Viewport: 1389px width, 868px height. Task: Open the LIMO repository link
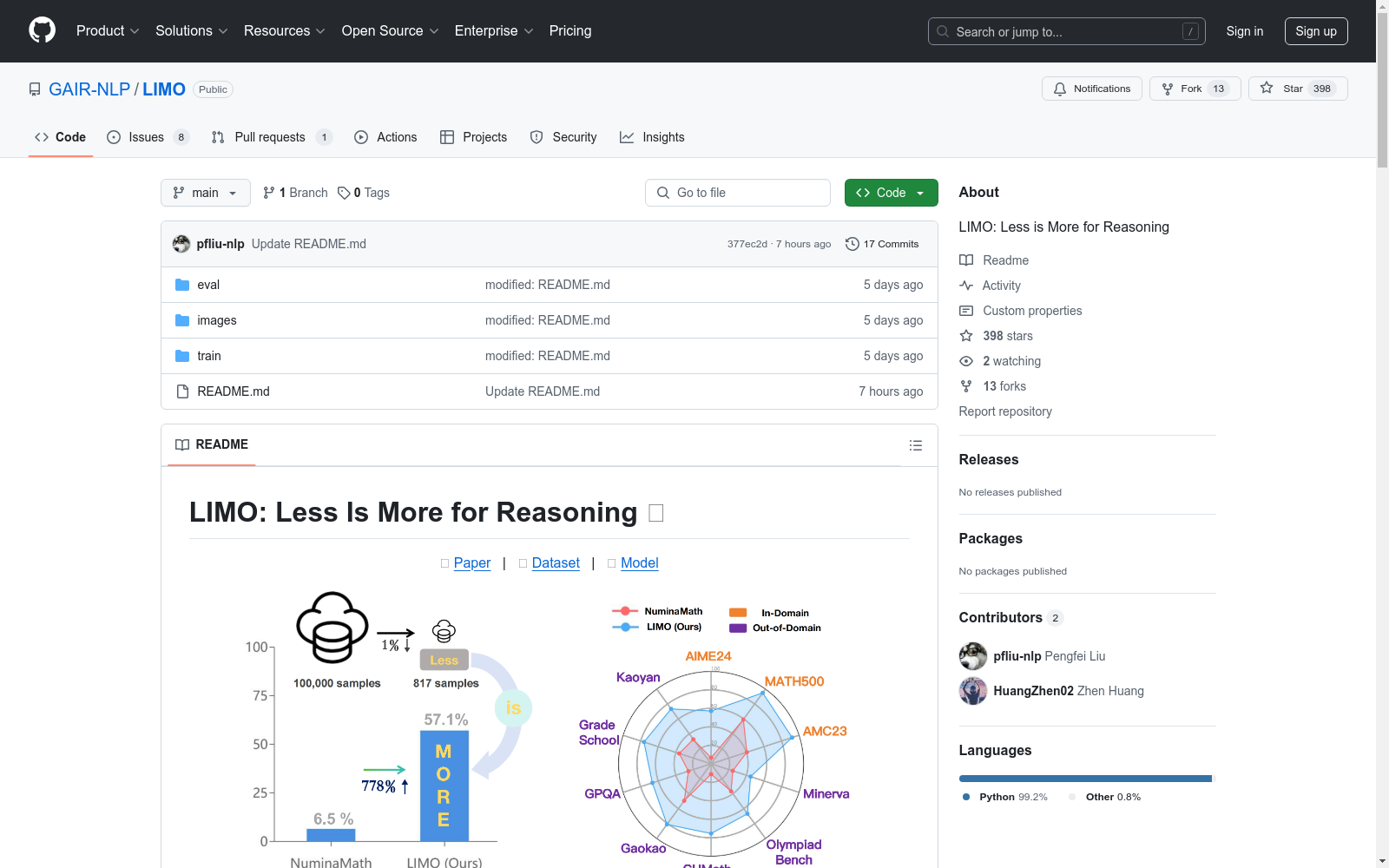coord(164,89)
